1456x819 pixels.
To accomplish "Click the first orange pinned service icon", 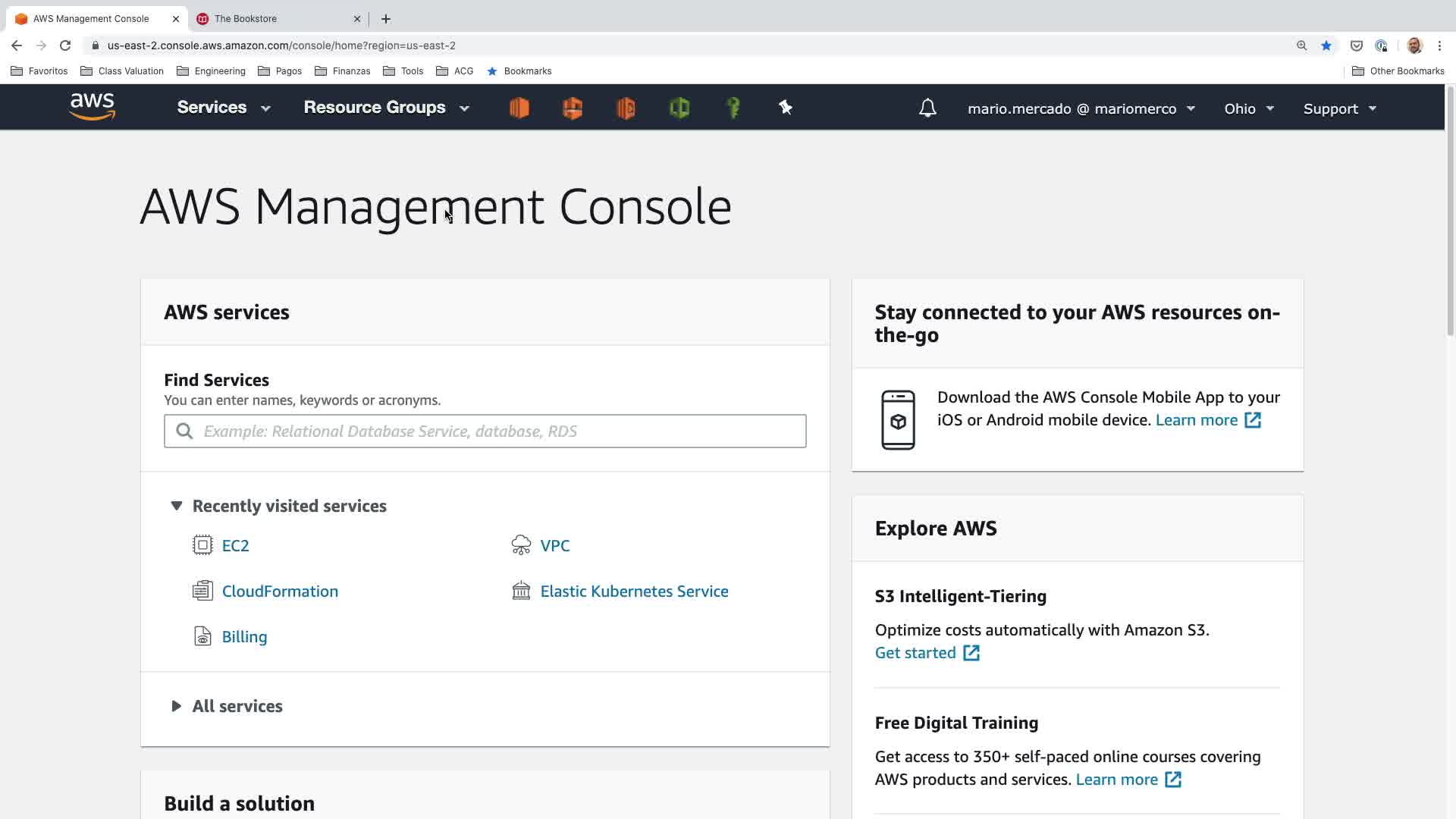I will (519, 108).
